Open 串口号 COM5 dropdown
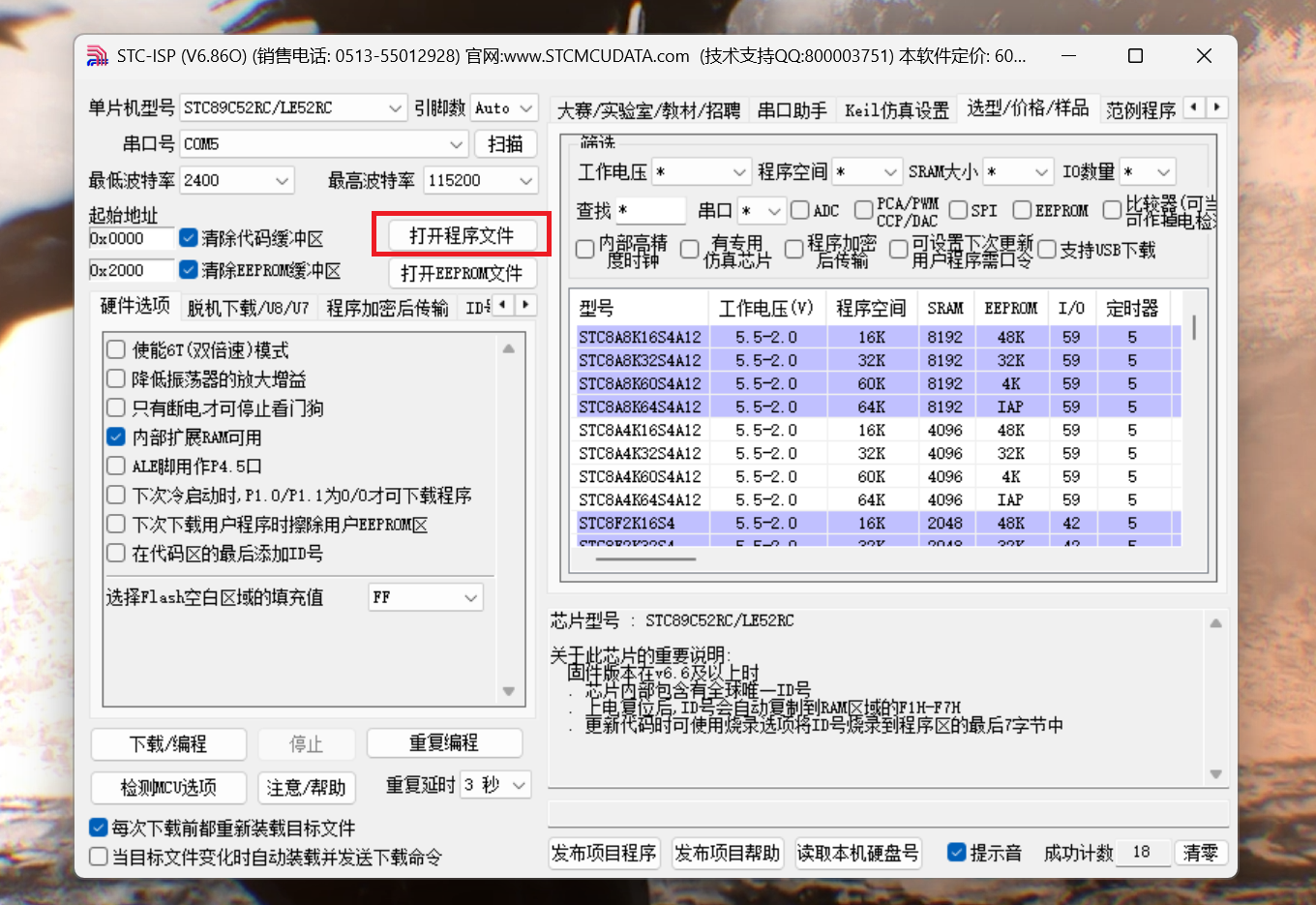Viewport: 1316px width, 905px height. 324,143
